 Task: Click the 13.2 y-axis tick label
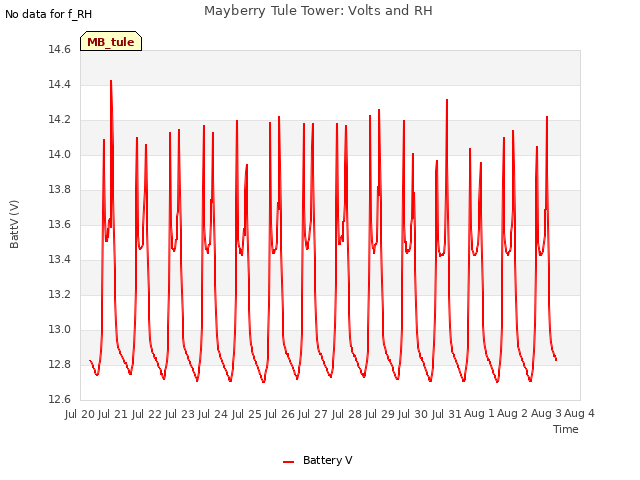coord(59,295)
